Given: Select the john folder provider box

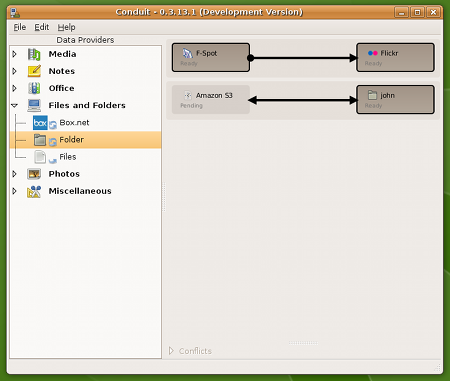Looking at the screenshot, I should [x=395, y=100].
